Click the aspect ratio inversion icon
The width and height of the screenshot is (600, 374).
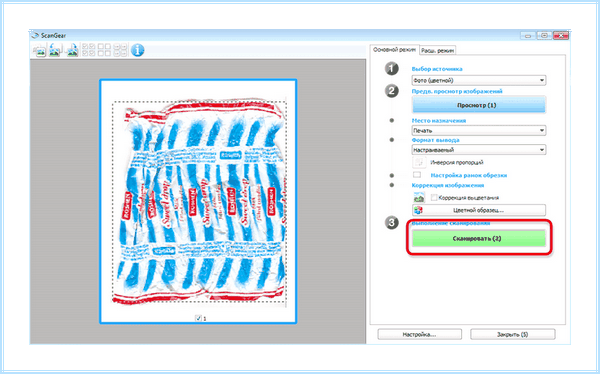pyautogui.click(x=419, y=162)
